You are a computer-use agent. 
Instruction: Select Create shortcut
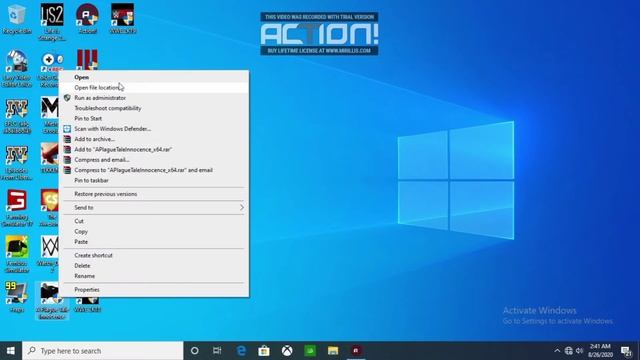154,255
